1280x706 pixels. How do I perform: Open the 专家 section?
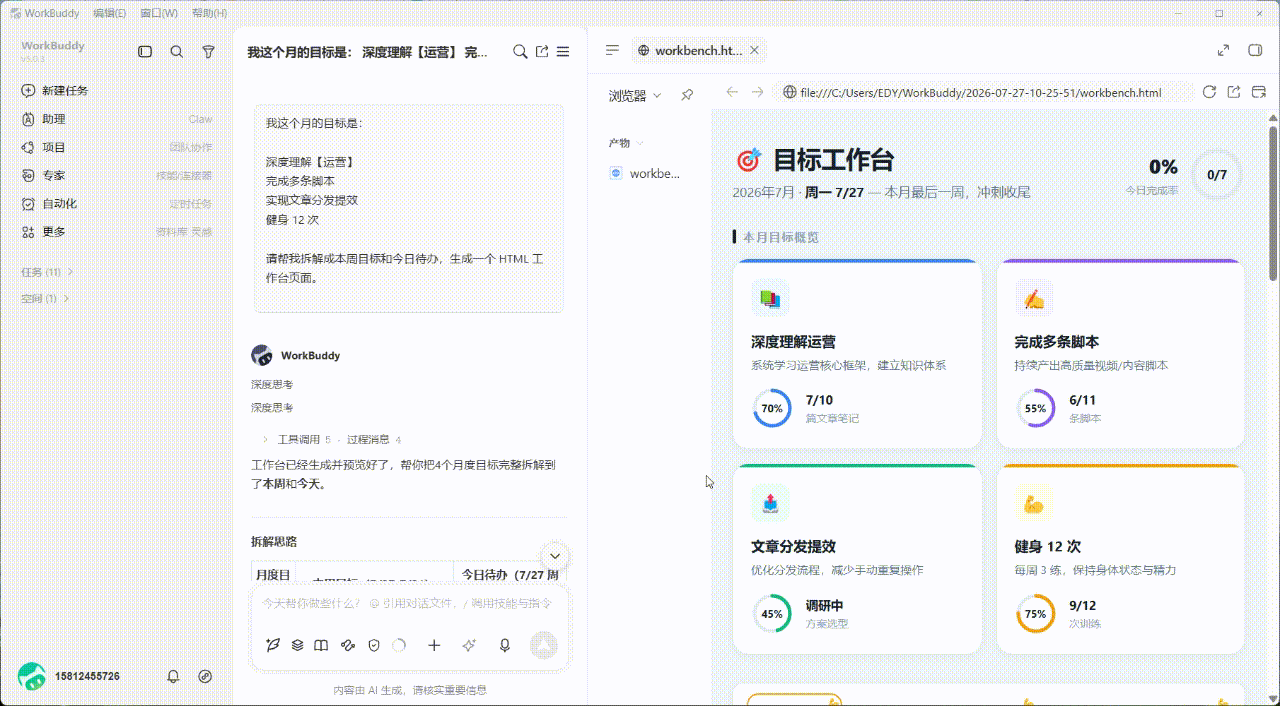[x=117, y=175]
